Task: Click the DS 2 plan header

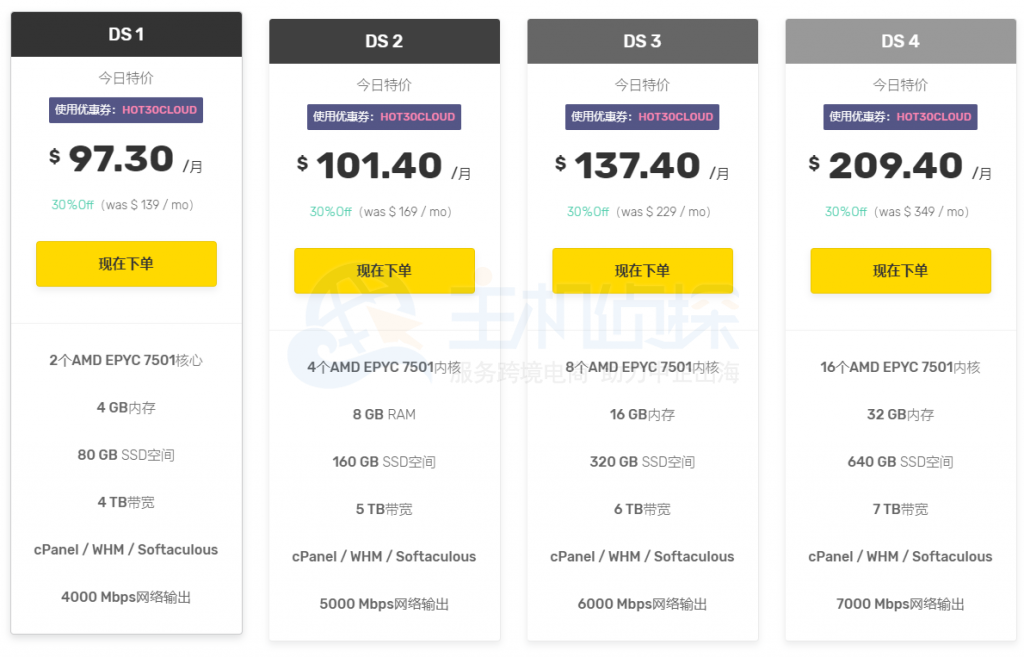Action: 384,41
